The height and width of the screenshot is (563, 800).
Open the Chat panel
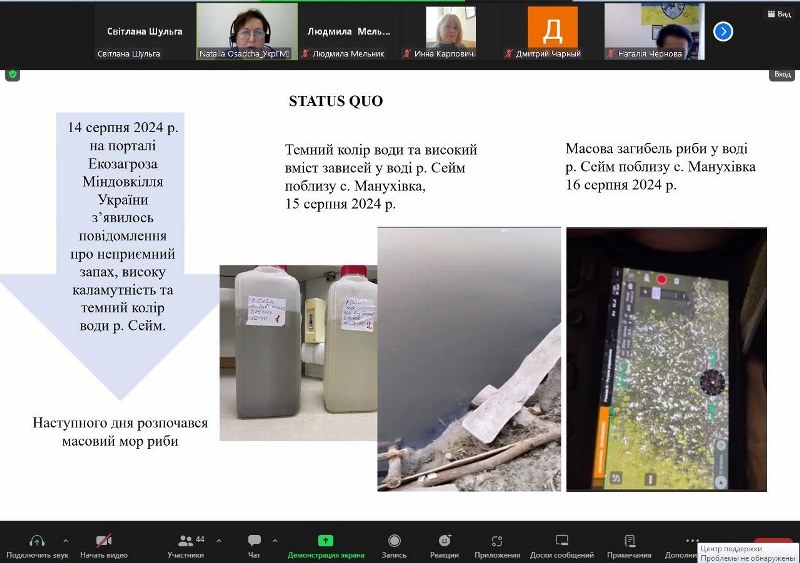[254, 541]
